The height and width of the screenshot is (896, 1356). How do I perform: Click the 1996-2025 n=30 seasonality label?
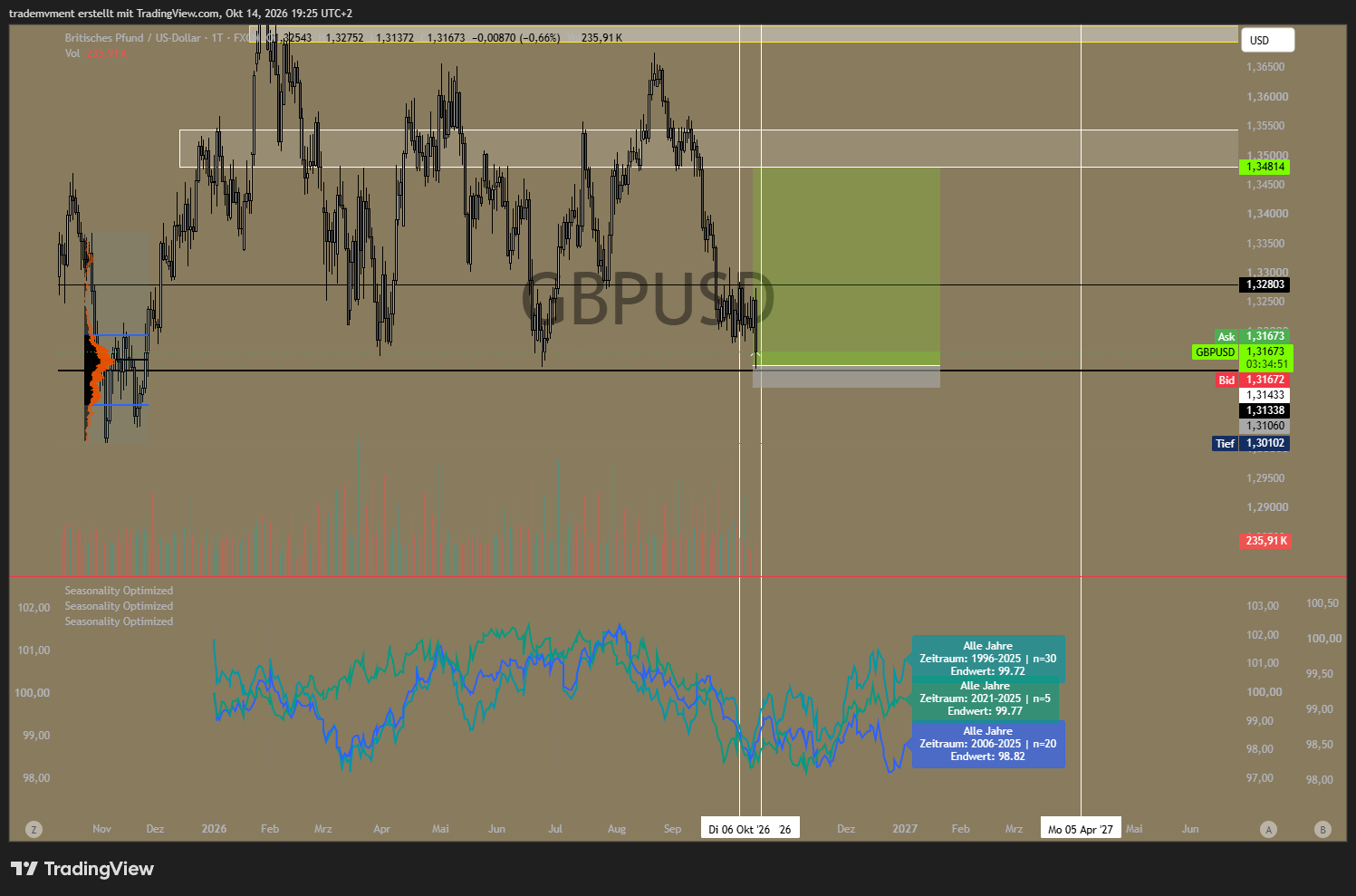pyautogui.click(x=988, y=659)
